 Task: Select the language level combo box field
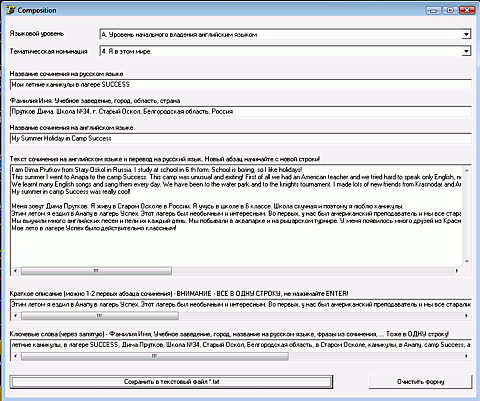[285, 34]
